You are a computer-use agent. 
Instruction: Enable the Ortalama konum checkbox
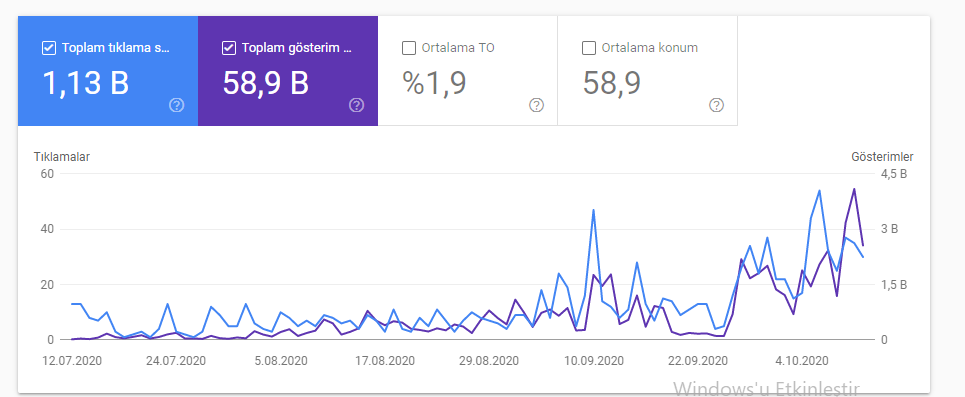pos(589,48)
